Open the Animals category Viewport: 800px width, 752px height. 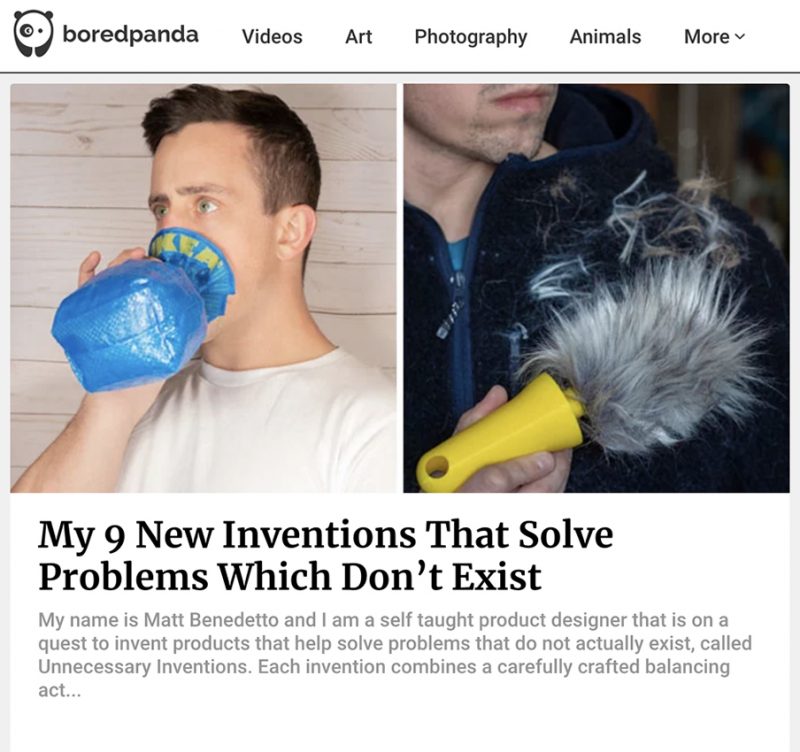tap(605, 37)
